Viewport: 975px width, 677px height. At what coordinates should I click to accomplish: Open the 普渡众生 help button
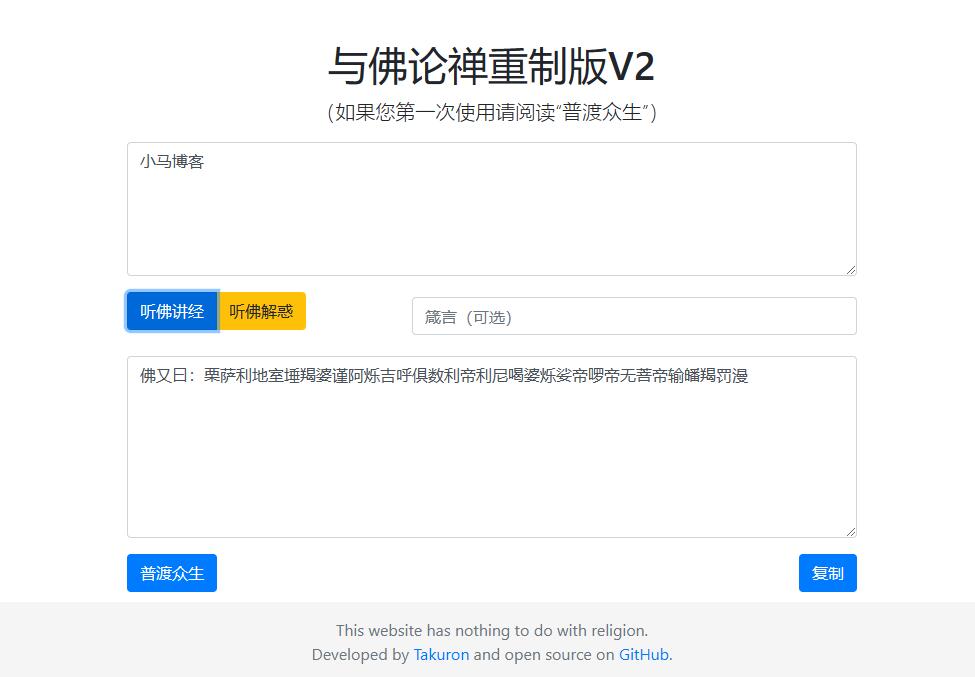tap(172, 573)
